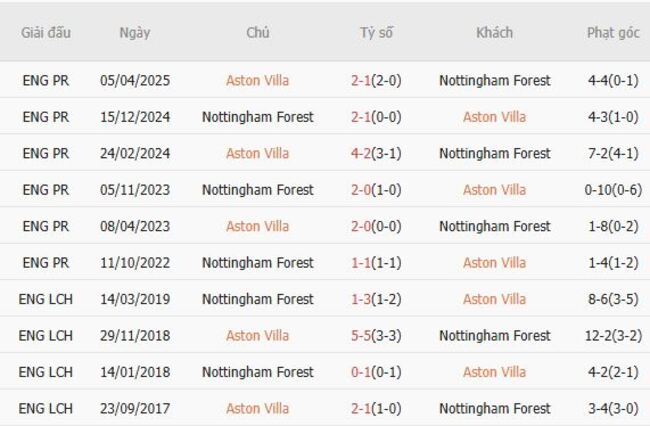The image size is (650, 426).
Task: Select the ENG LCH label on 23/09/2017 row
Action: tap(46, 408)
